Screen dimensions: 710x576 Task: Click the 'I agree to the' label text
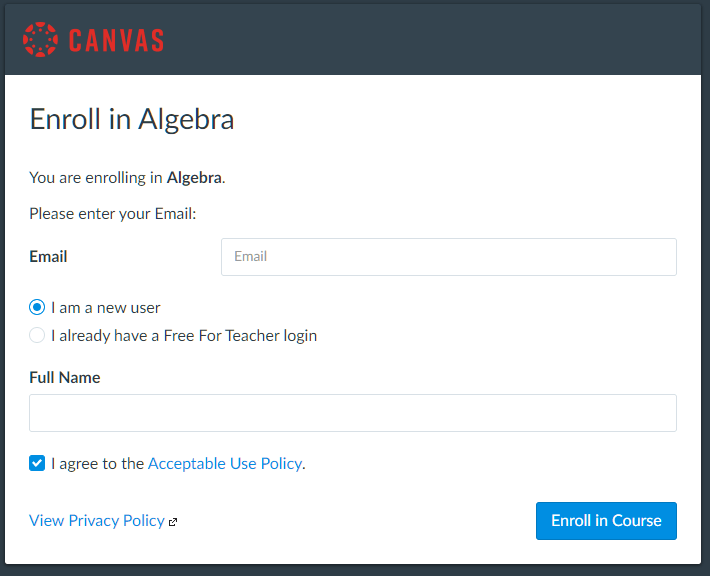tap(98, 464)
